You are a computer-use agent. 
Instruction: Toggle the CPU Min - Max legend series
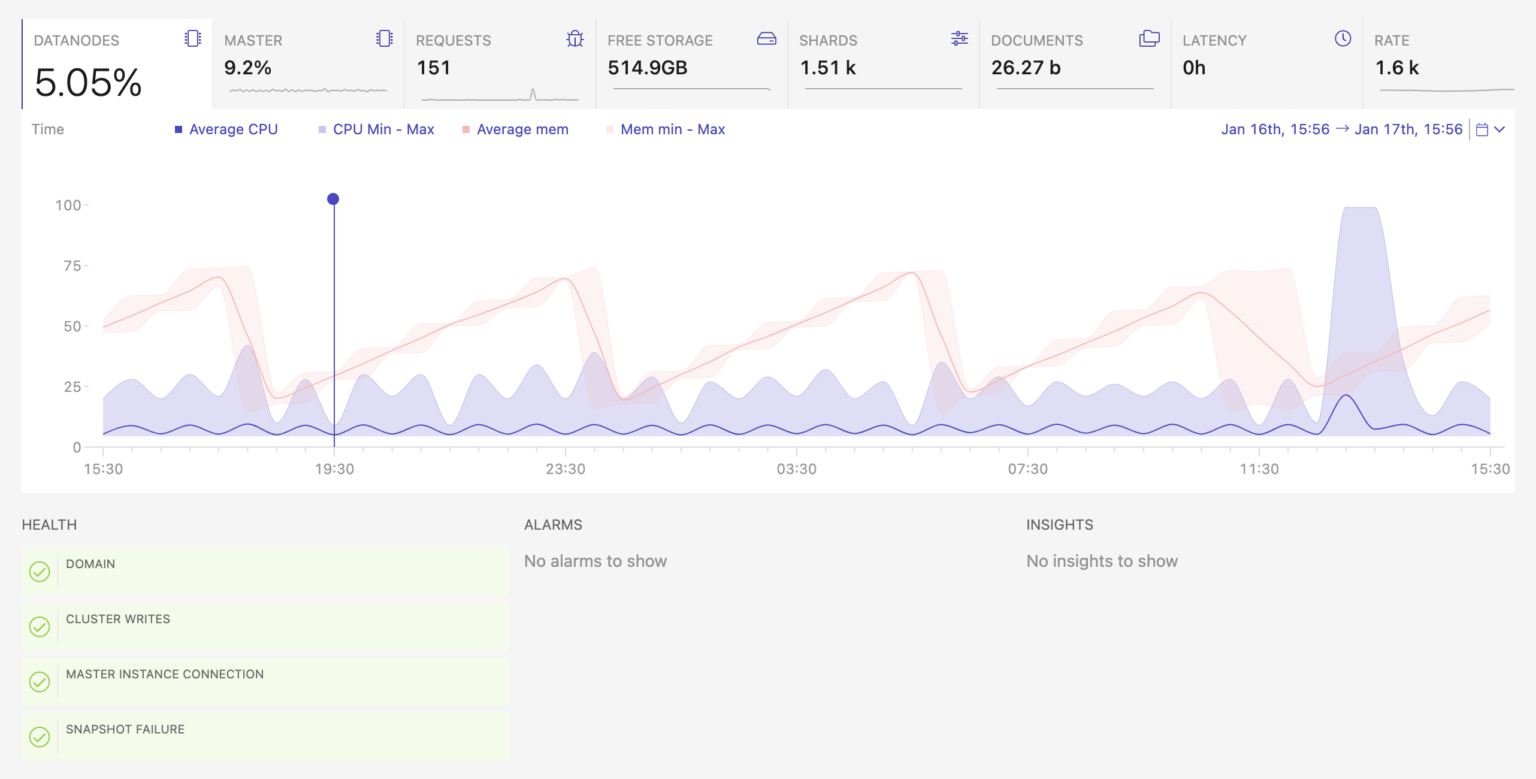[x=376, y=129]
